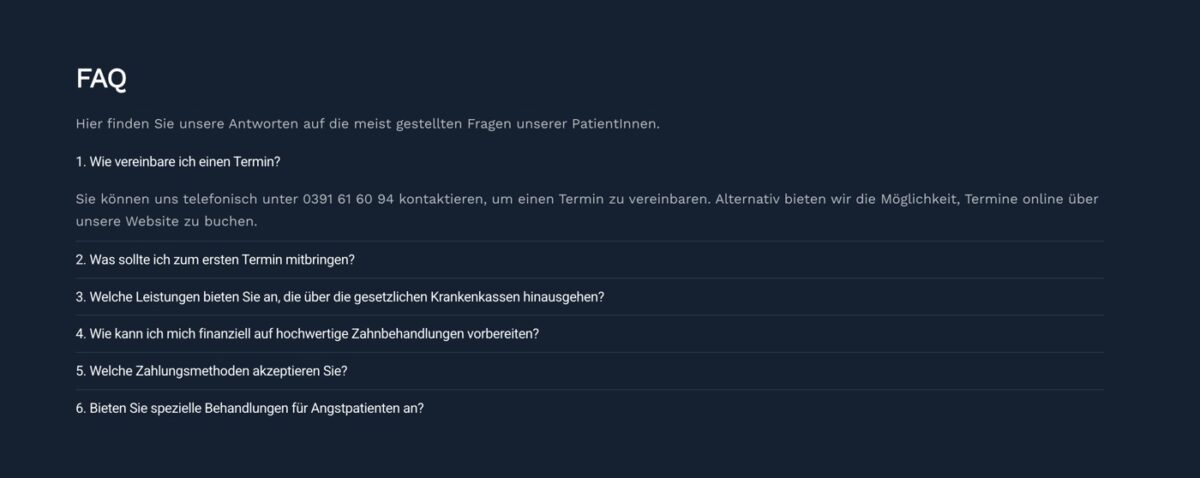
Task: Open question 4 about hochwertige Zahnbehandlungen
Action: pos(307,334)
